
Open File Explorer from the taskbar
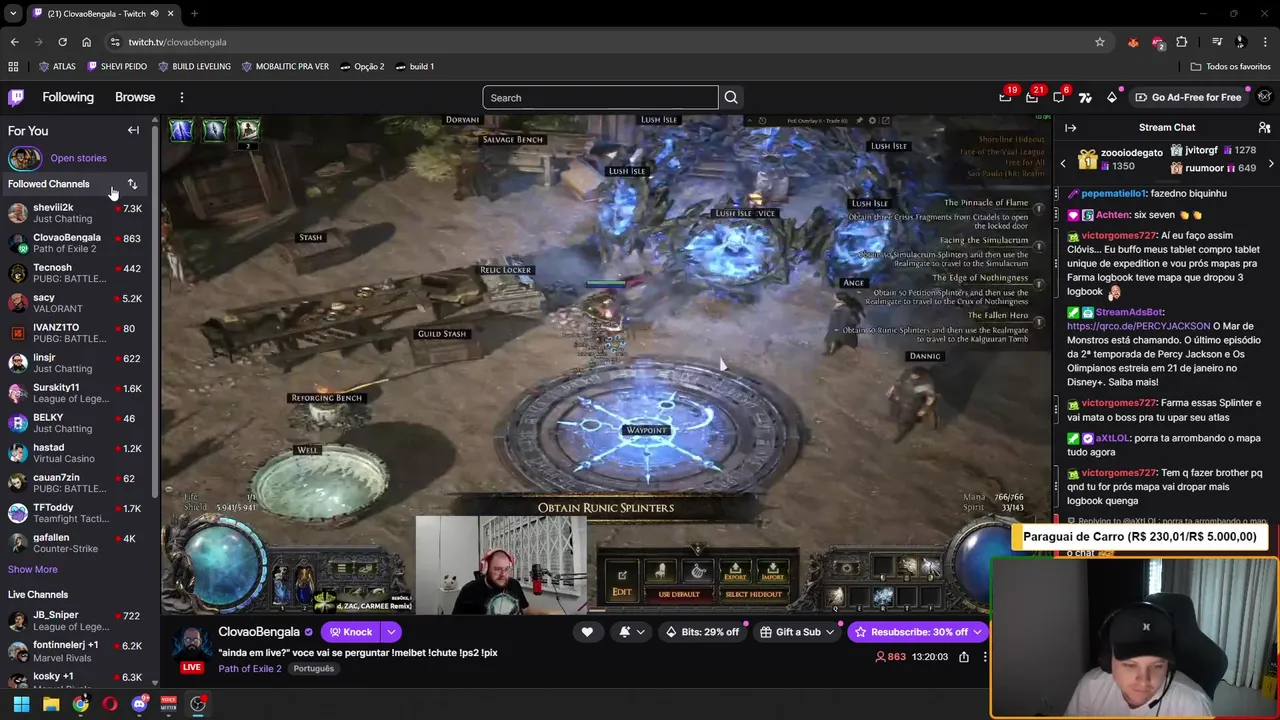[x=51, y=704]
